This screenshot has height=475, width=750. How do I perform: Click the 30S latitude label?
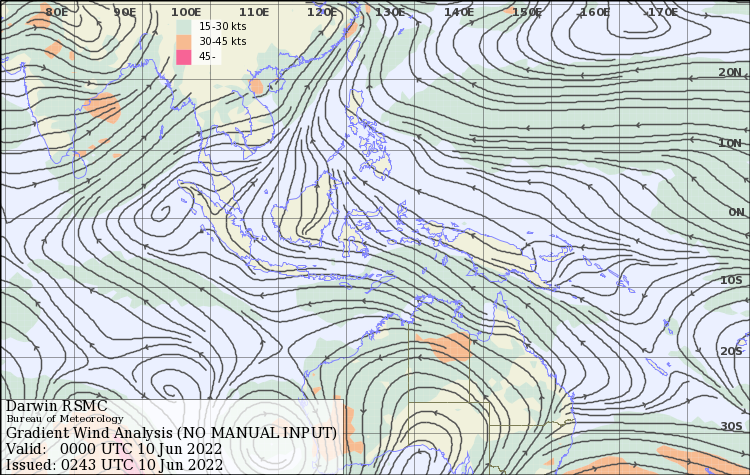[x=732, y=427]
